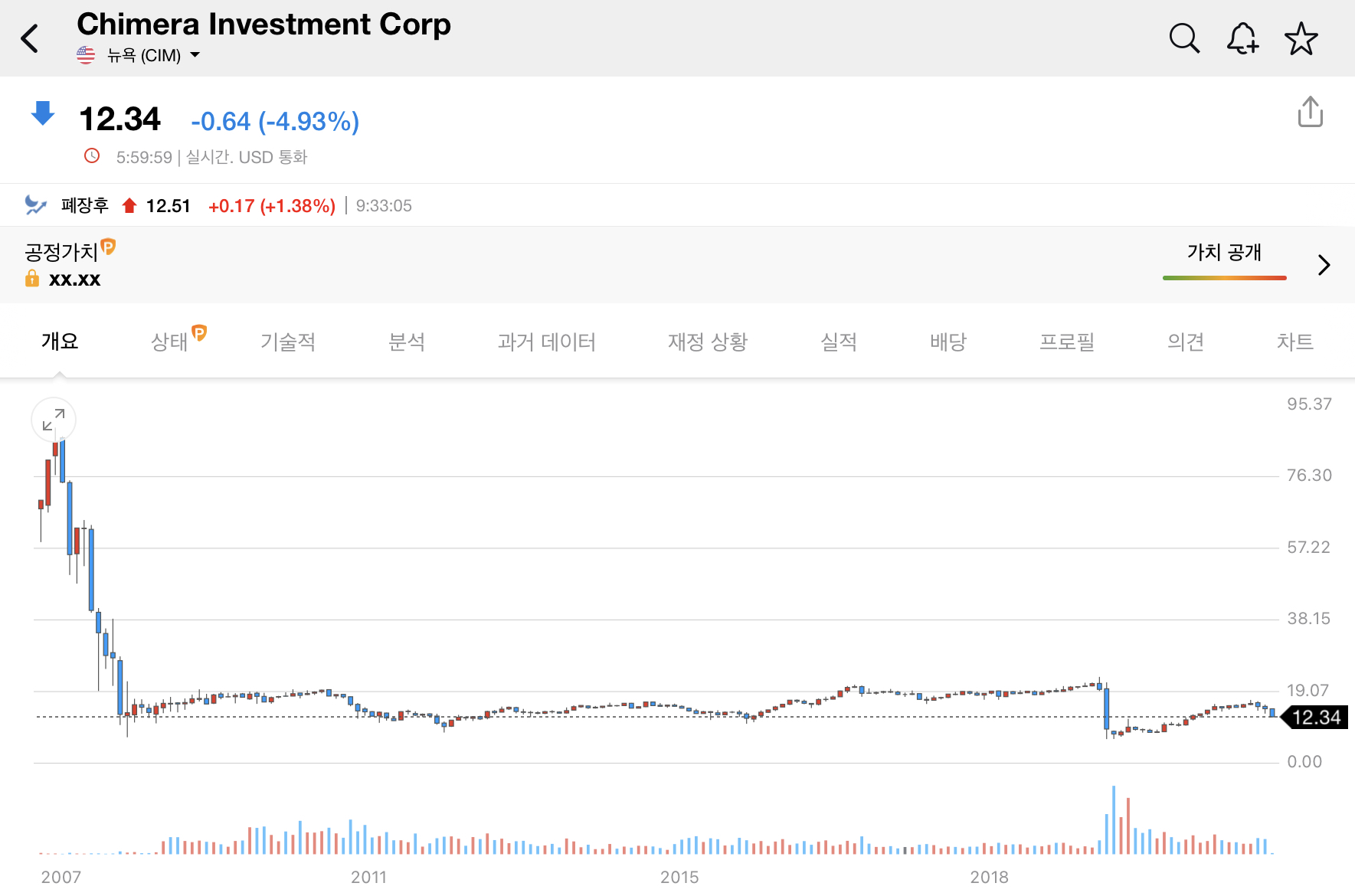Select the 개요 tab
Screen dimensions: 1355x896
click(60, 342)
